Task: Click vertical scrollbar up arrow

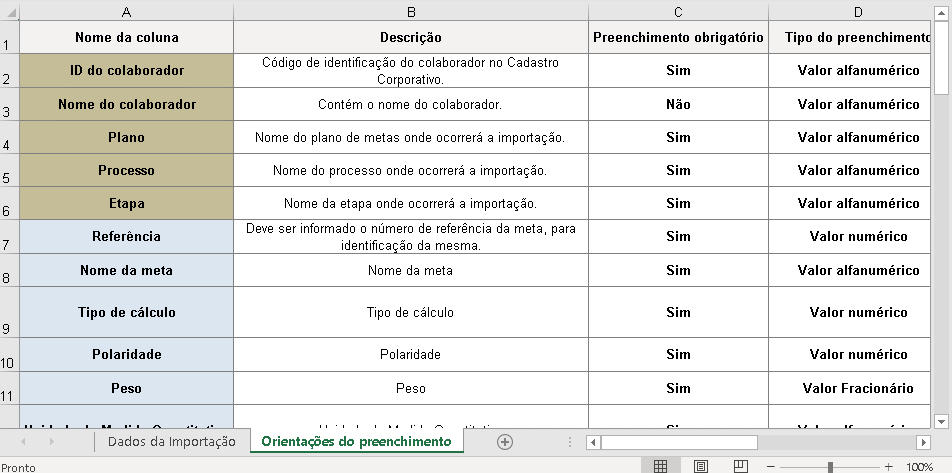Action: tap(941, 12)
